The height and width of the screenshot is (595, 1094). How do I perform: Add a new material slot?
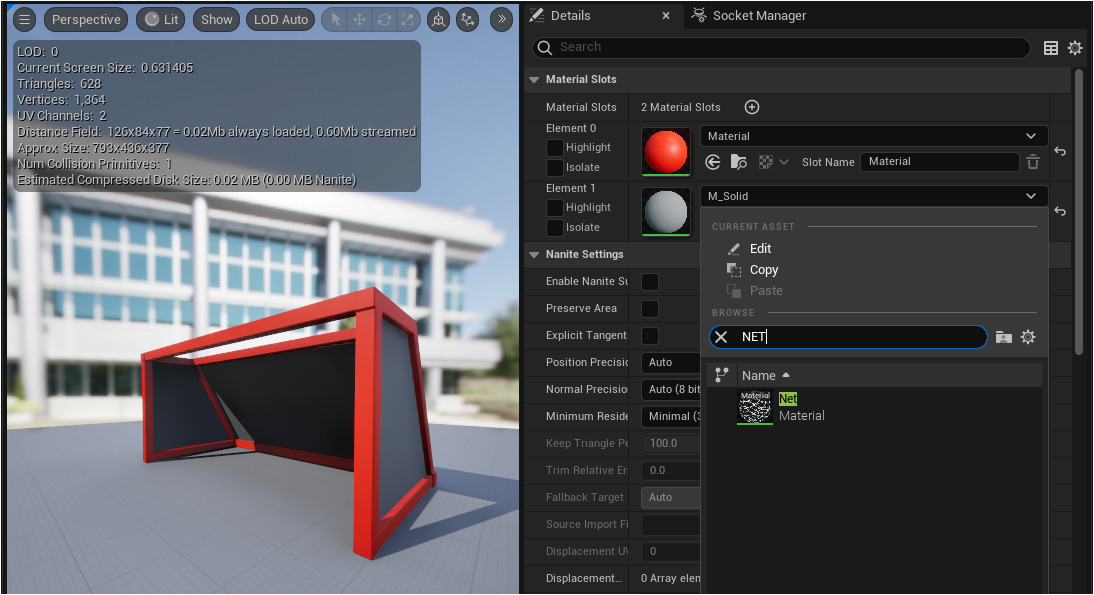pos(751,107)
